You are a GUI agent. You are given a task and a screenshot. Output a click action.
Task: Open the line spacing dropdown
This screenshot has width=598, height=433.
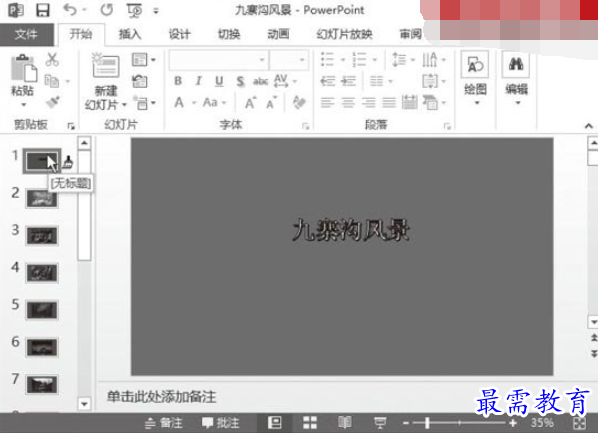(x=412, y=60)
